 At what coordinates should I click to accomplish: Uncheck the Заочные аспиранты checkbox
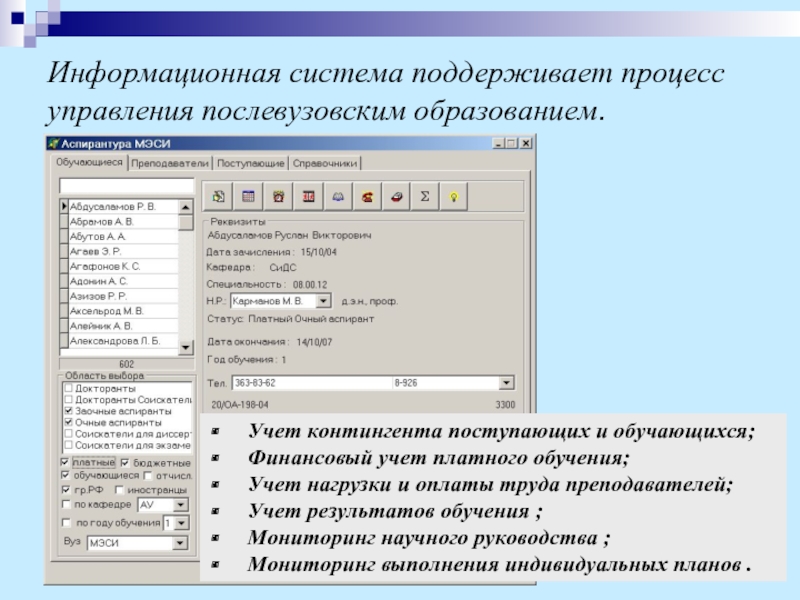(x=69, y=411)
